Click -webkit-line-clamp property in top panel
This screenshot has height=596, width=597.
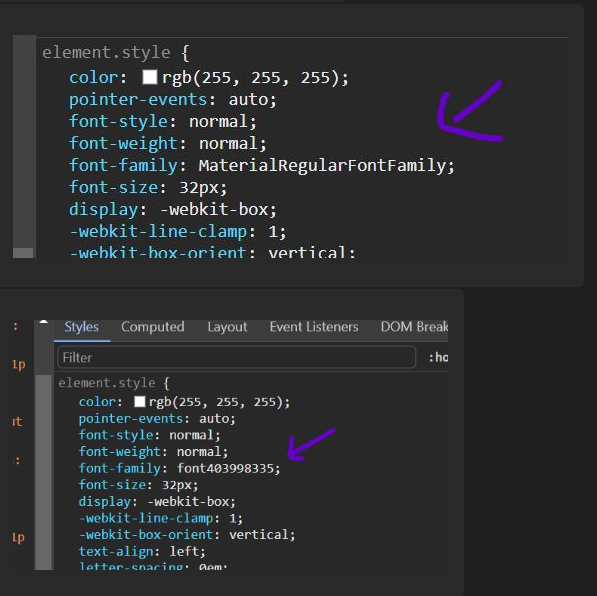[x=158, y=231]
